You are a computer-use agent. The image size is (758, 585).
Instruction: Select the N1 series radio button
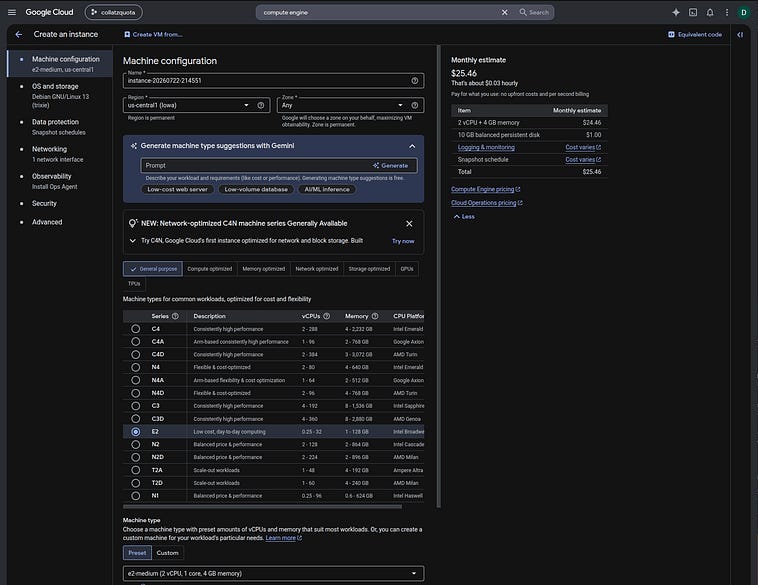(x=135, y=496)
